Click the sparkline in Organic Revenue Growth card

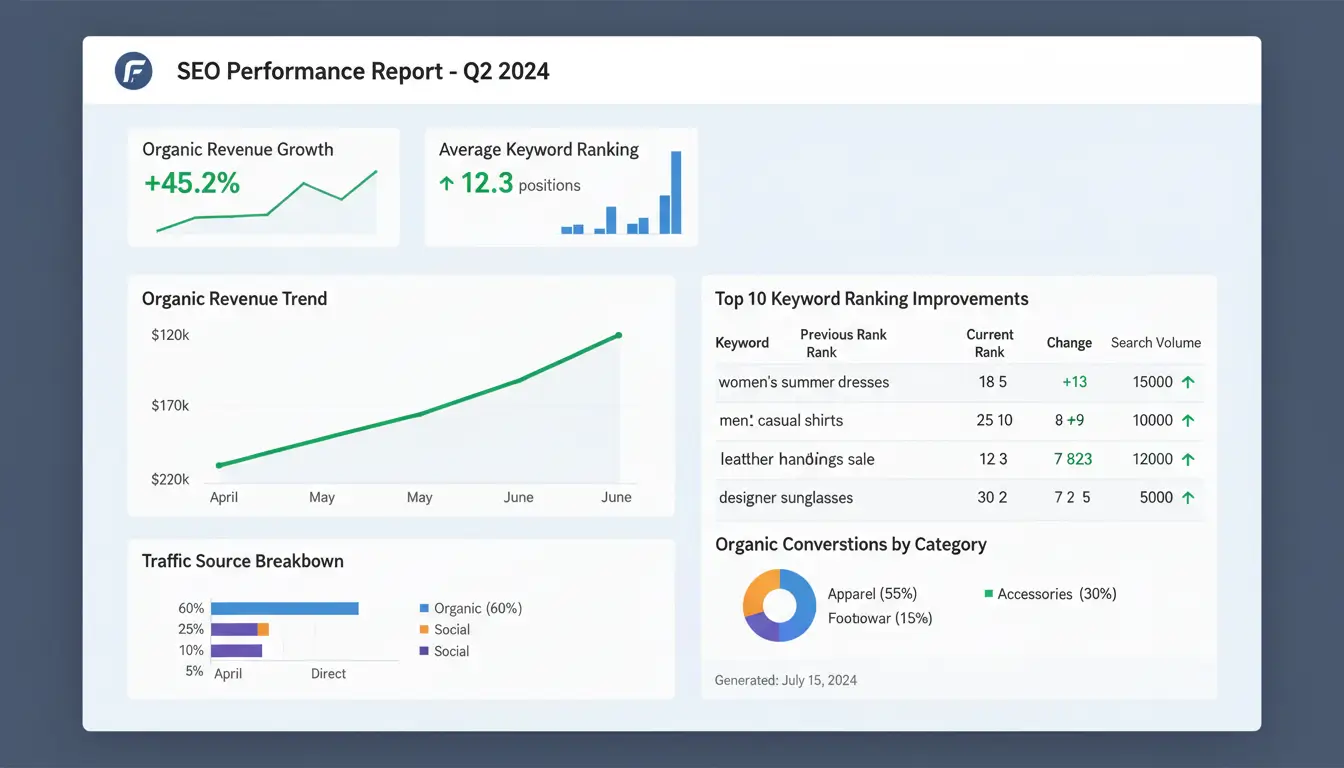[x=267, y=205]
